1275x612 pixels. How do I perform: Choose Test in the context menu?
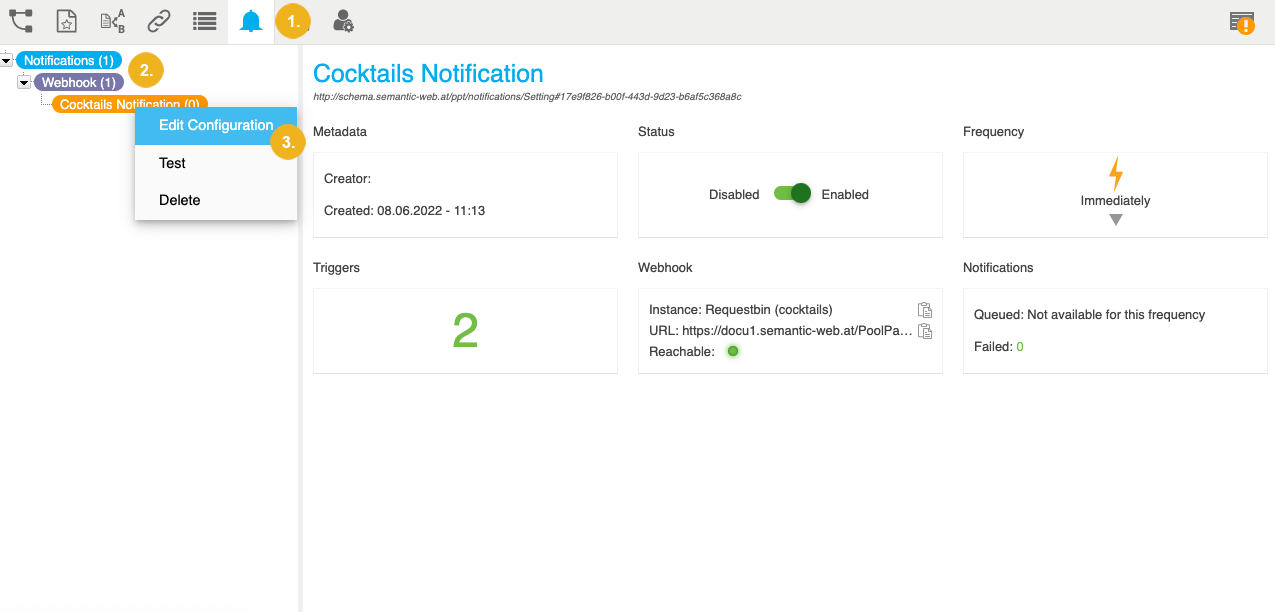172,163
